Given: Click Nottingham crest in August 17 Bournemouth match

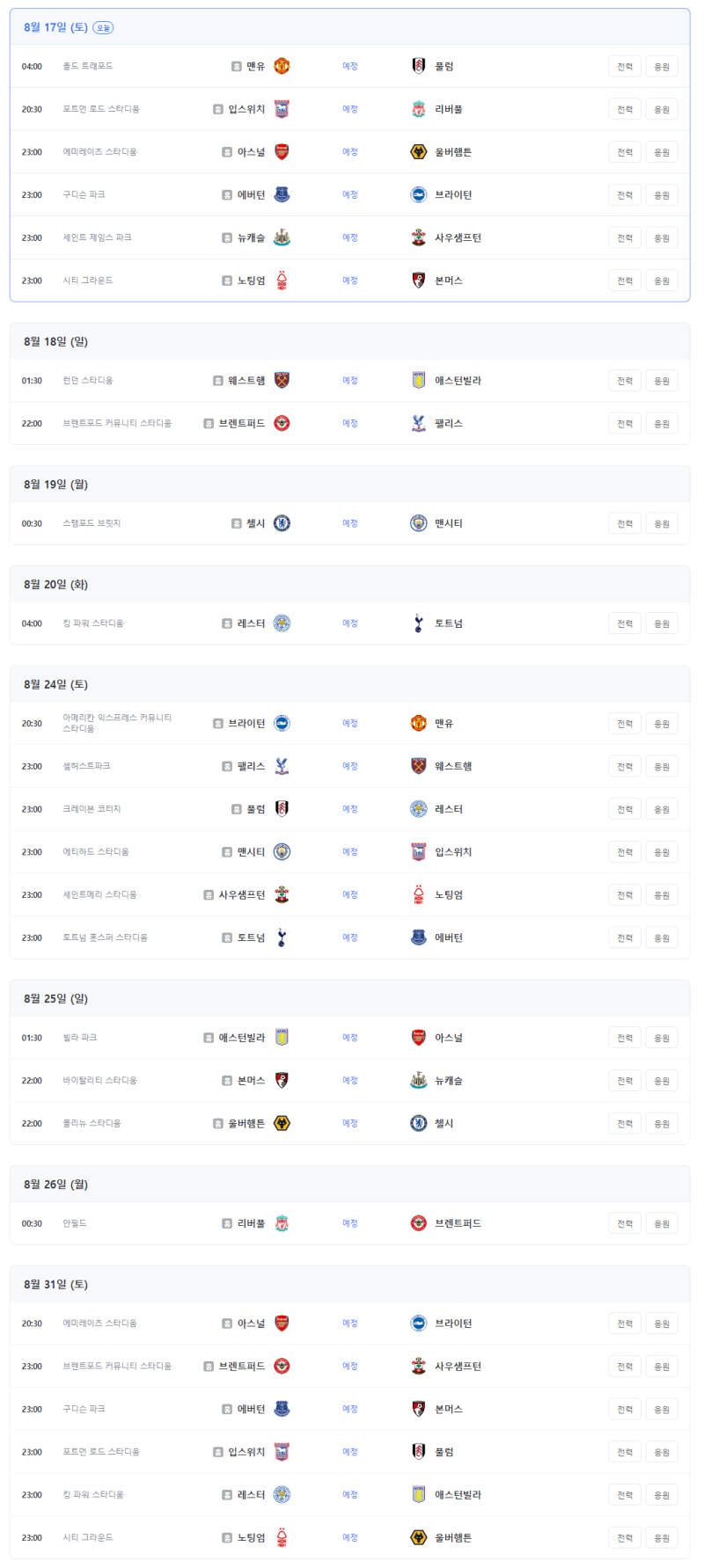Looking at the screenshot, I should pyautogui.click(x=282, y=281).
